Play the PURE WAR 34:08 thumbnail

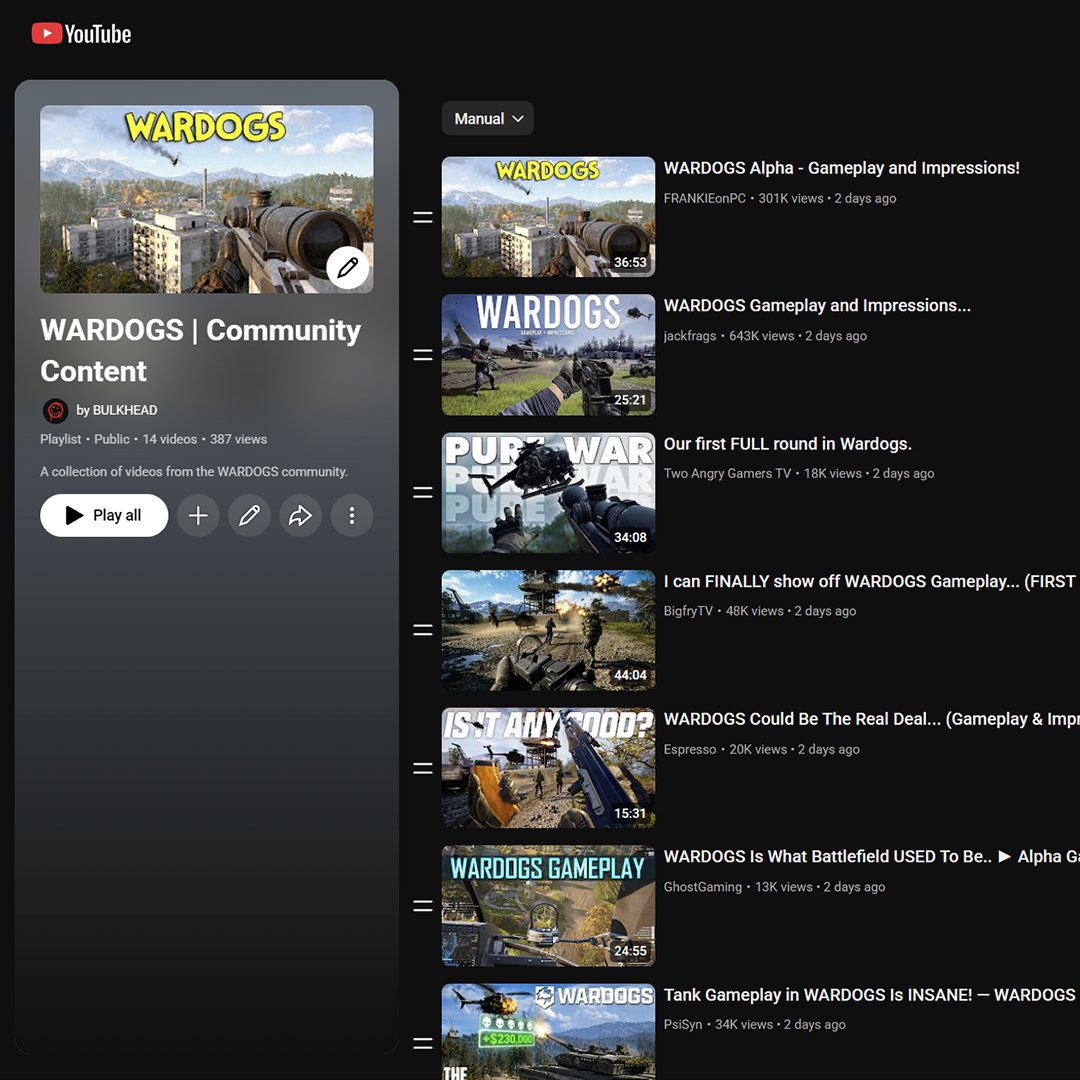tap(548, 492)
